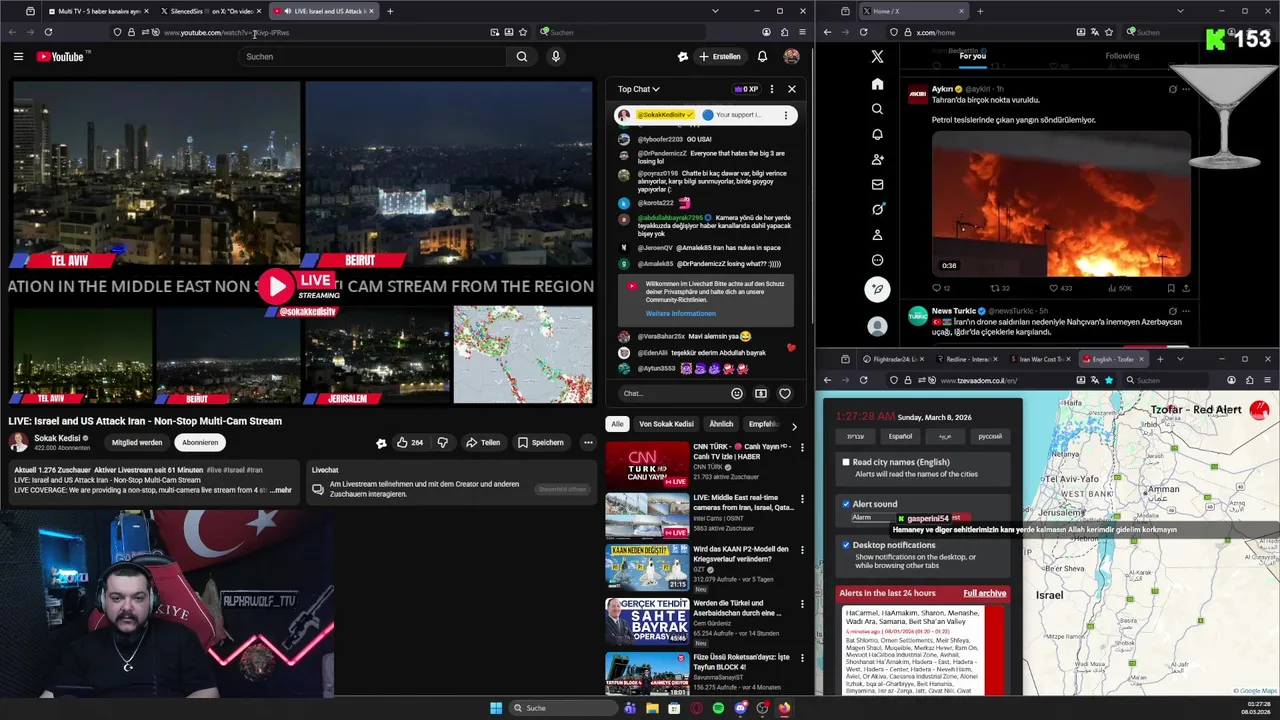Open X Notifications bell icon

click(x=877, y=134)
